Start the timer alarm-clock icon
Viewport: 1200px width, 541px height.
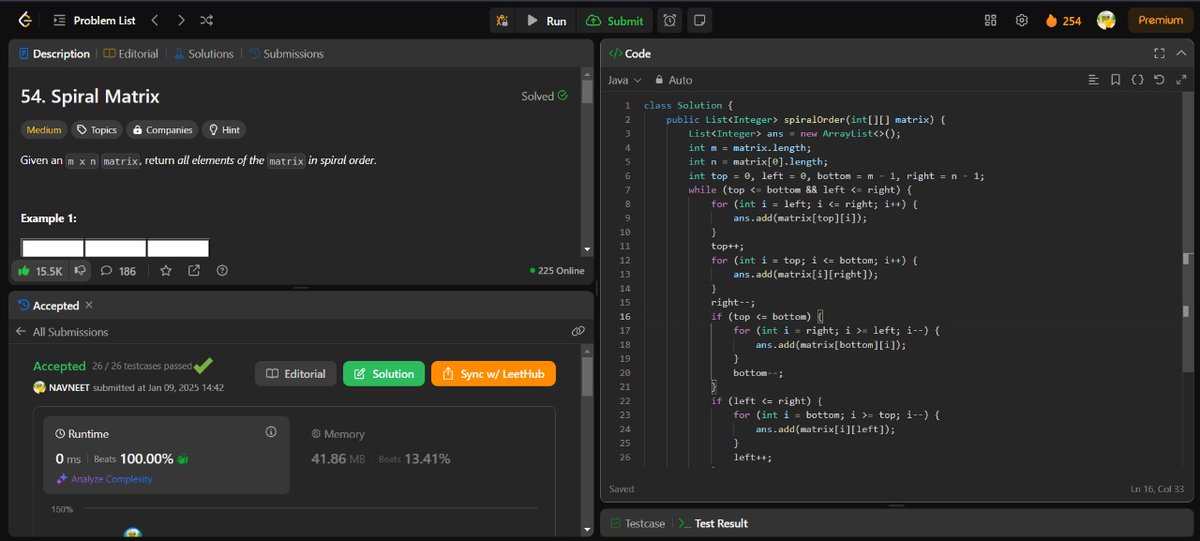click(x=670, y=20)
